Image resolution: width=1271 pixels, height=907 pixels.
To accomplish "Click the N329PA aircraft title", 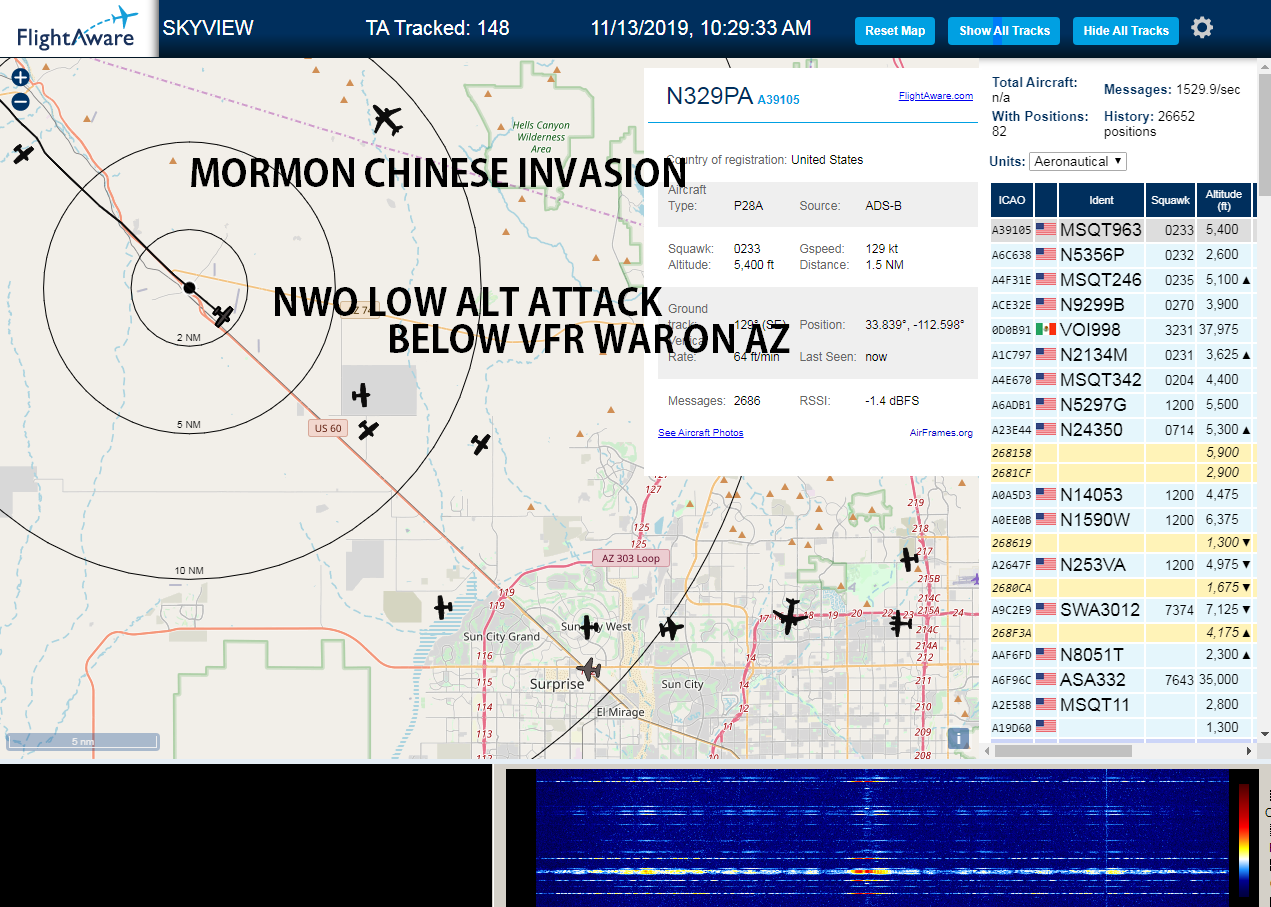I will 709,96.
